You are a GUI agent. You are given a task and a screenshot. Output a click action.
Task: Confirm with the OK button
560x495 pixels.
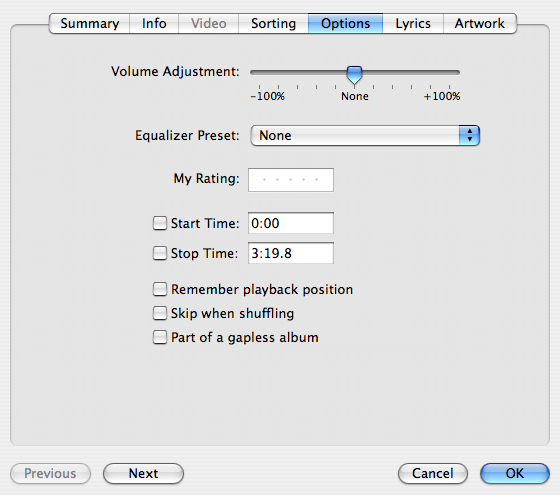pyautogui.click(x=515, y=474)
